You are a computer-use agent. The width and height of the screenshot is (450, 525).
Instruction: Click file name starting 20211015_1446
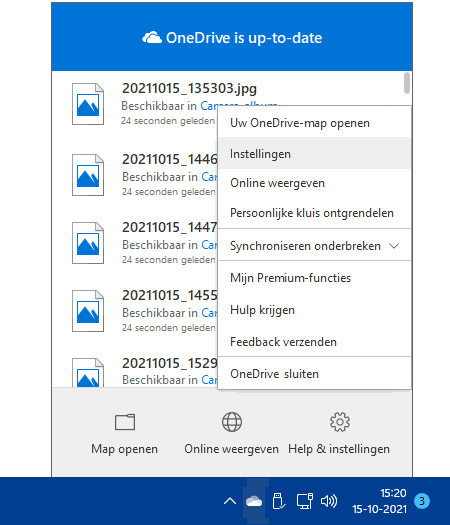point(170,159)
